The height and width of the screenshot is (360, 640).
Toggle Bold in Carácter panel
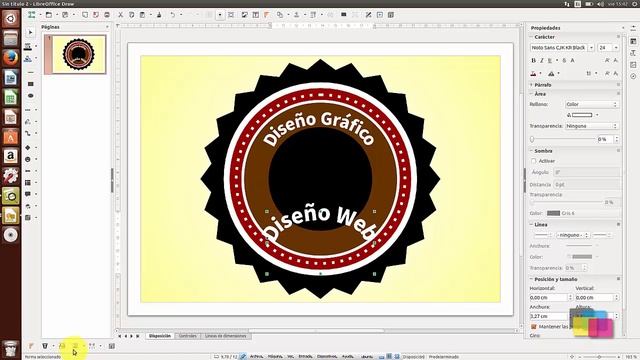pyautogui.click(x=533, y=60)
